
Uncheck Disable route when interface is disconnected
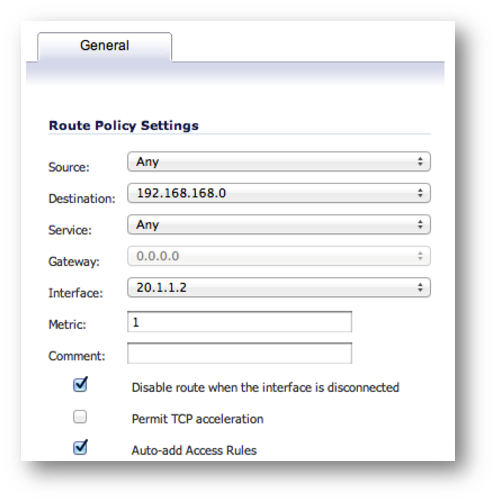80,384
